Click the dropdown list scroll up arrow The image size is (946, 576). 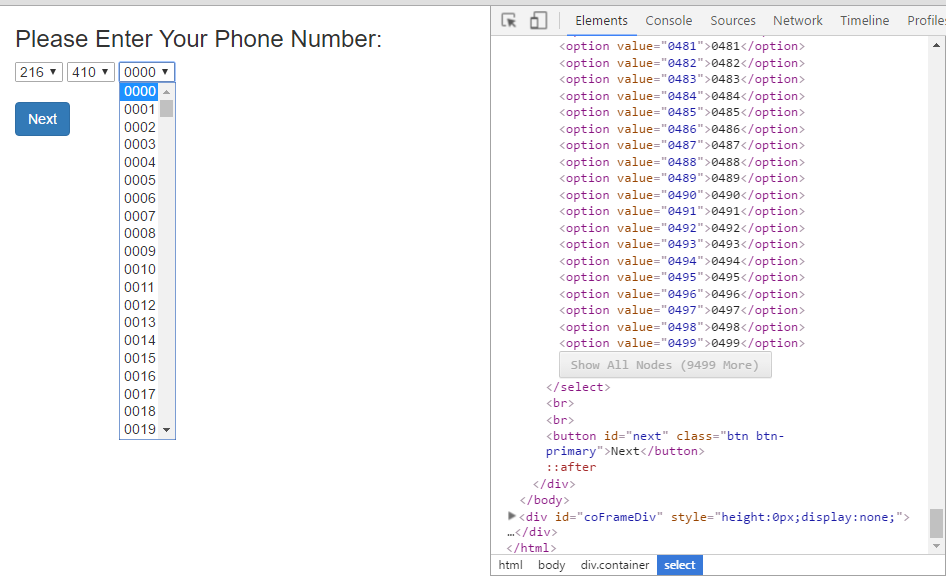click(x=167, y=92)
